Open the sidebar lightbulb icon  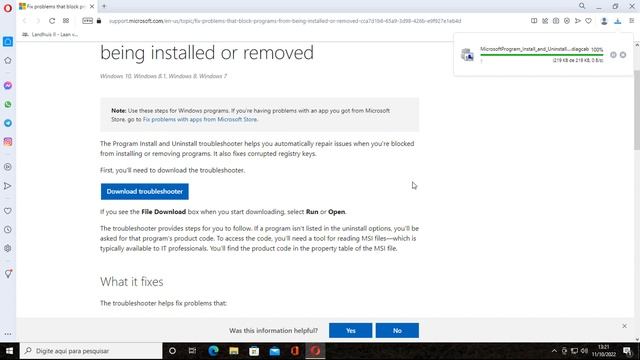point(8,273)
